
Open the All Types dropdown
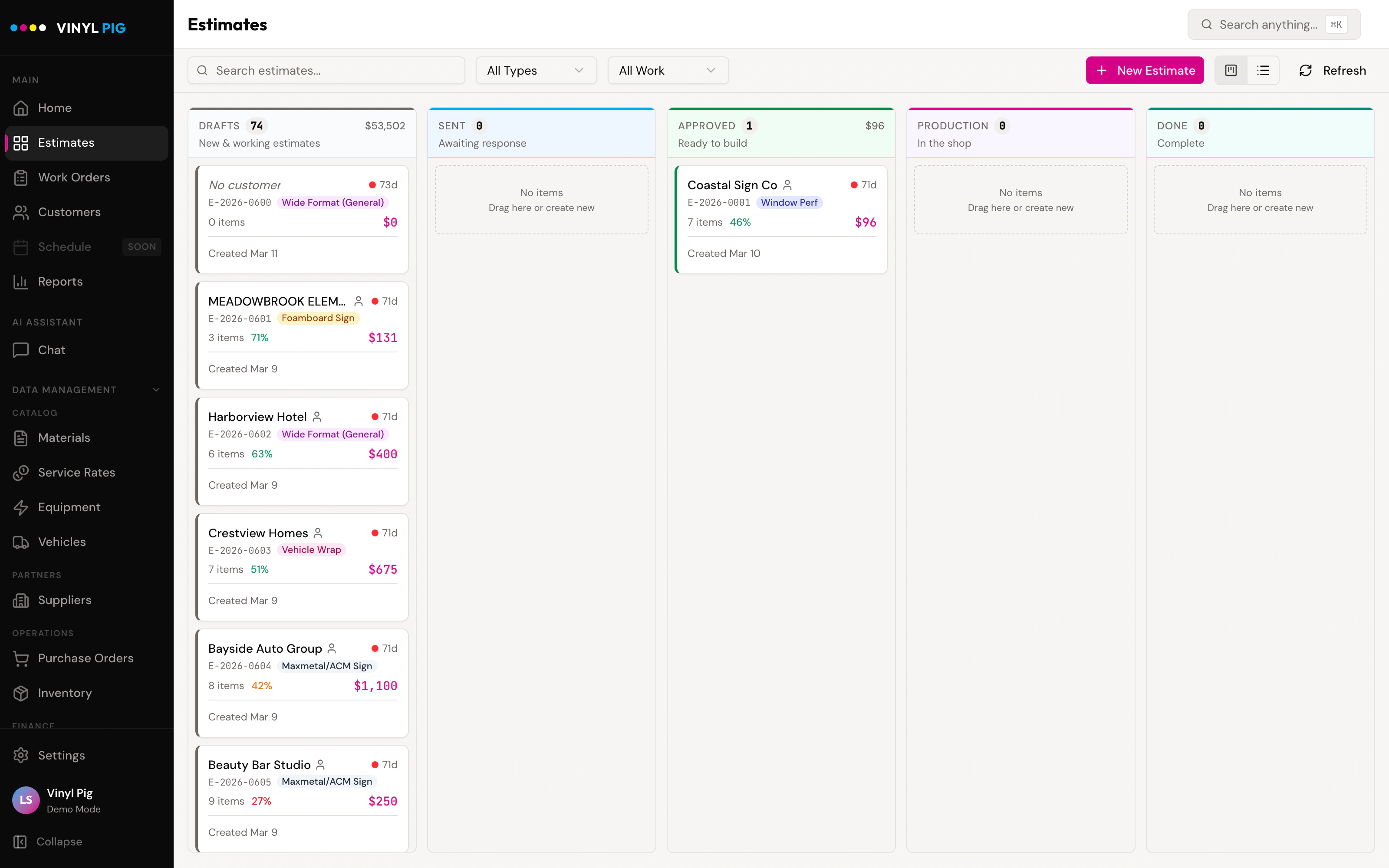536,71
